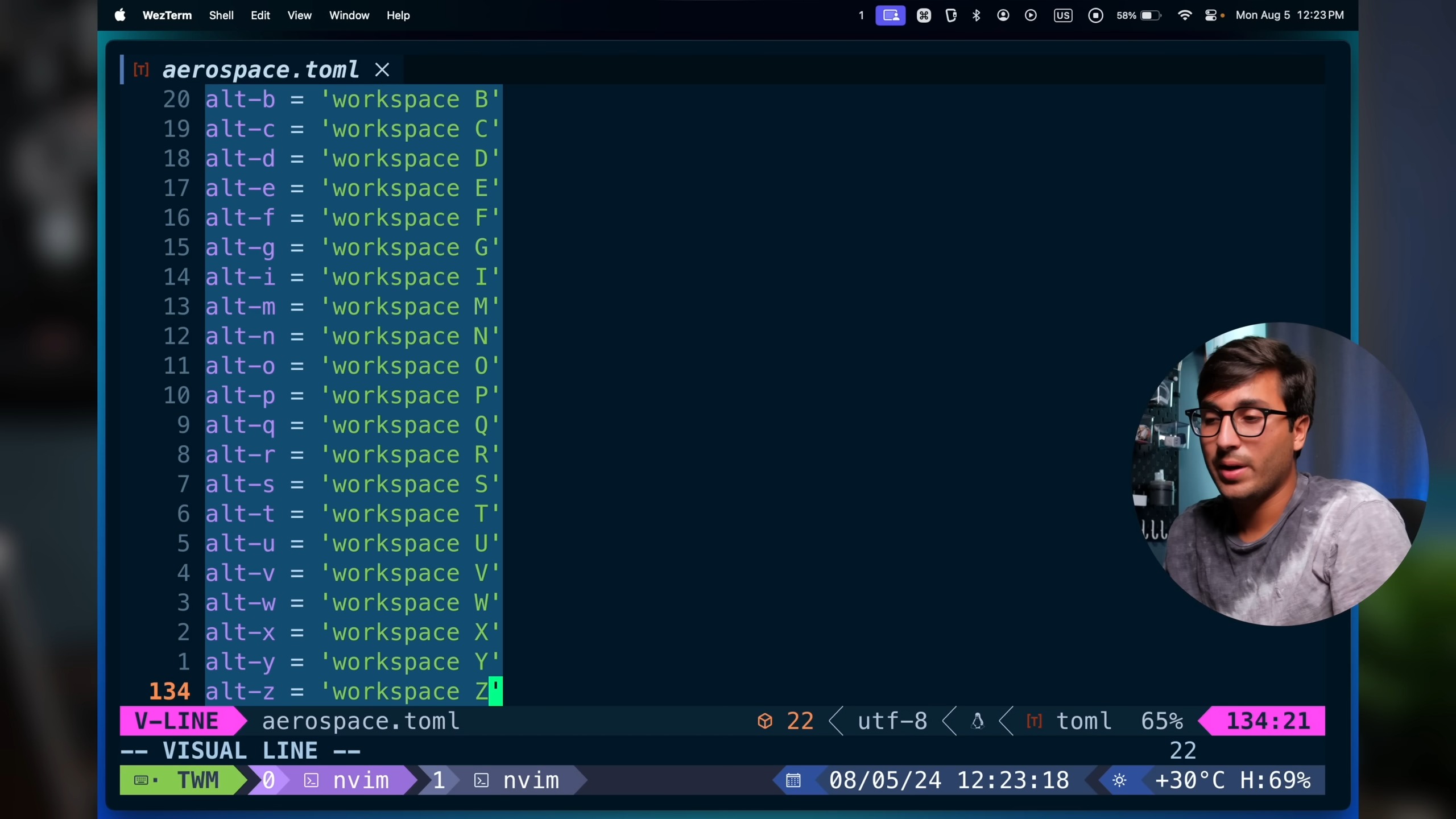The width and height of the screenshot is (1456, 819).
Task: Open the Edit menu
Action: [260, 15]
